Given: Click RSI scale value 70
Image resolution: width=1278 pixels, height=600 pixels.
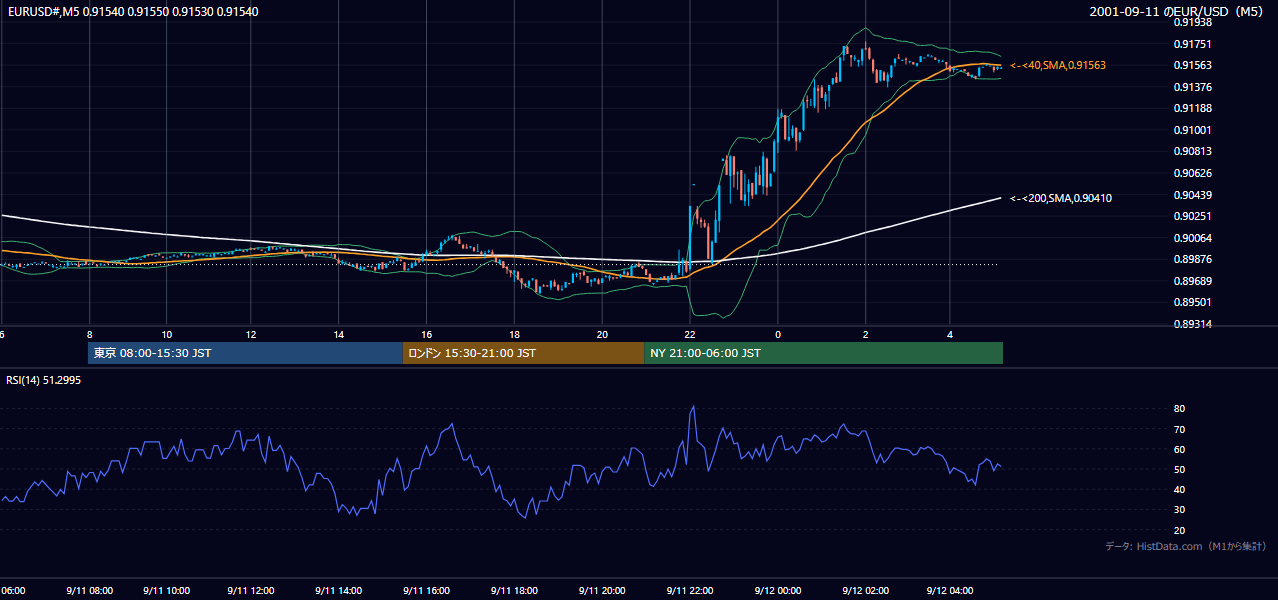Looking at the screenshot, I should tap(1180, 429).
